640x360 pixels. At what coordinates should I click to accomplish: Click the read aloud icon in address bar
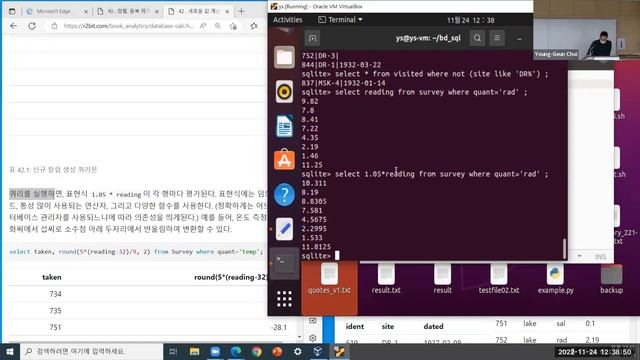[x=202, y=26]
